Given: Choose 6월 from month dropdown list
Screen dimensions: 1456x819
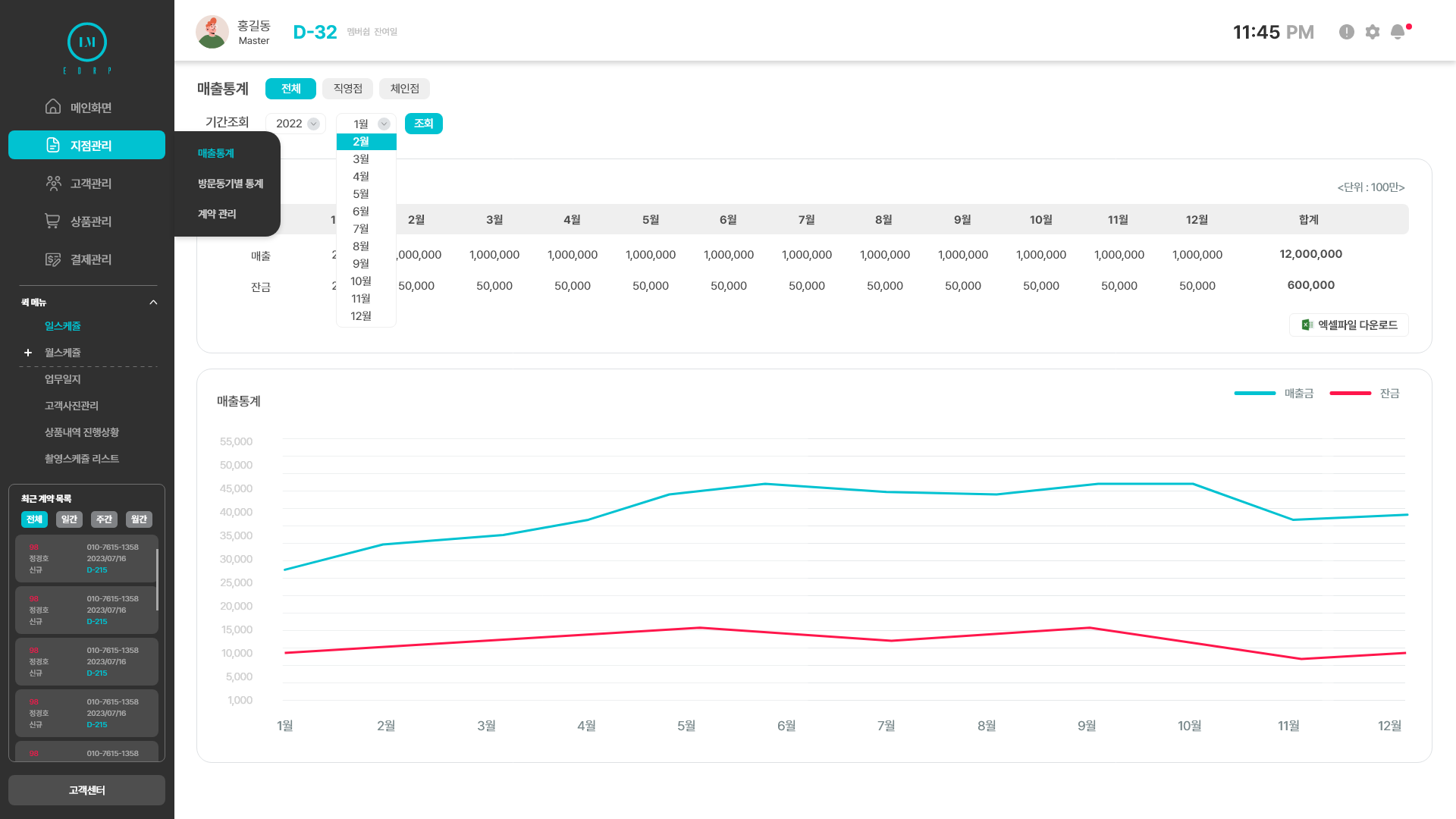Looking at the screenshot, I should tap(361, 212).
